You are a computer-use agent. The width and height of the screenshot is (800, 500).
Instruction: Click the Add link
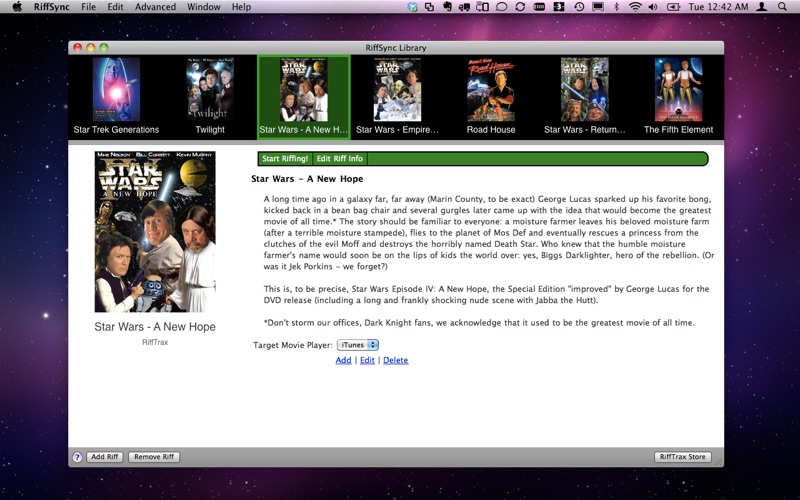point(343,360)
